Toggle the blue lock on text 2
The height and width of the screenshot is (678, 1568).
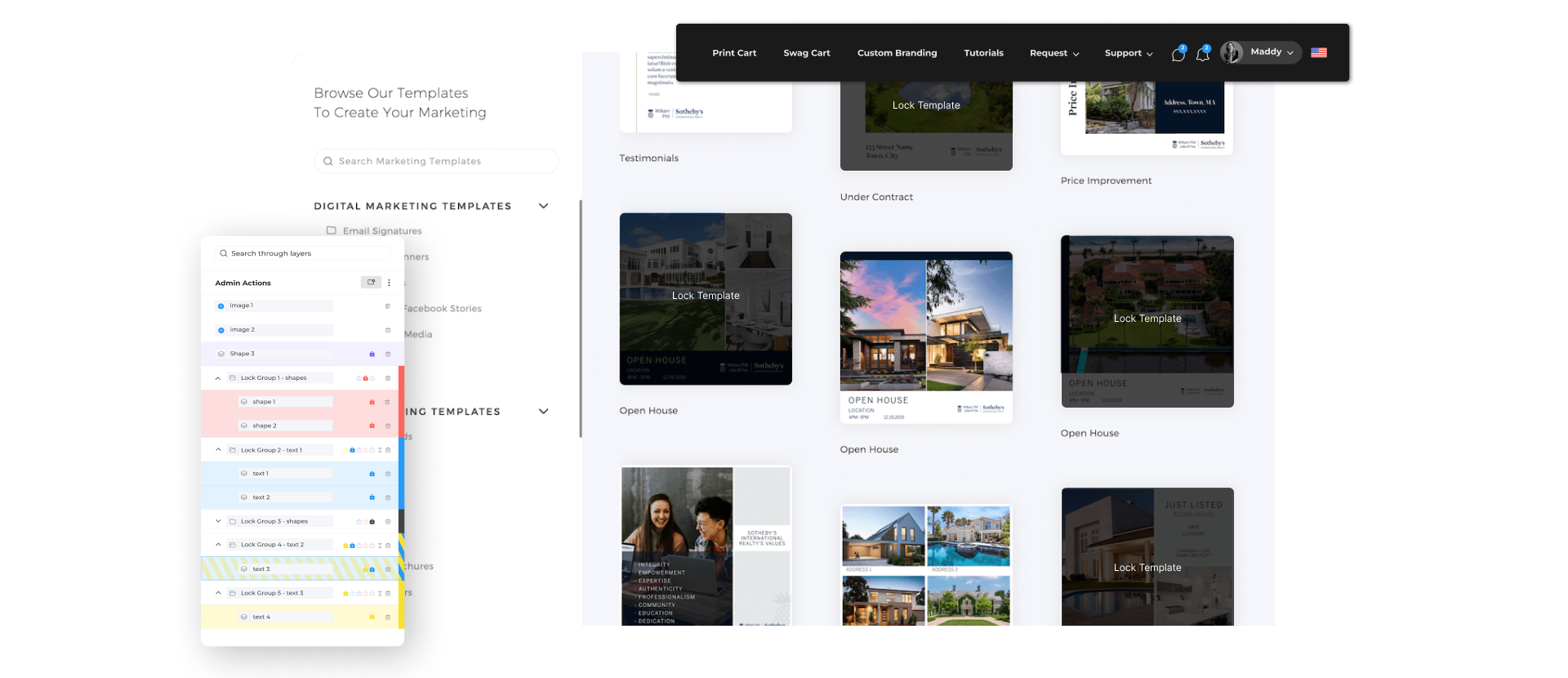[372, 497]
